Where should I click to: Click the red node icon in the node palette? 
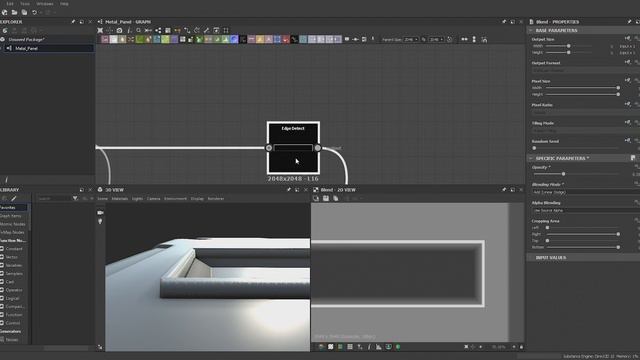(x=286, y=40)
